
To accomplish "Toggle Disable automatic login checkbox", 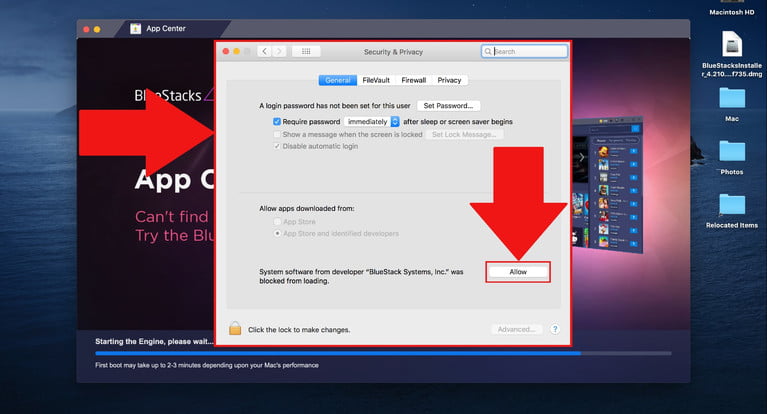I will pos(277,146).
